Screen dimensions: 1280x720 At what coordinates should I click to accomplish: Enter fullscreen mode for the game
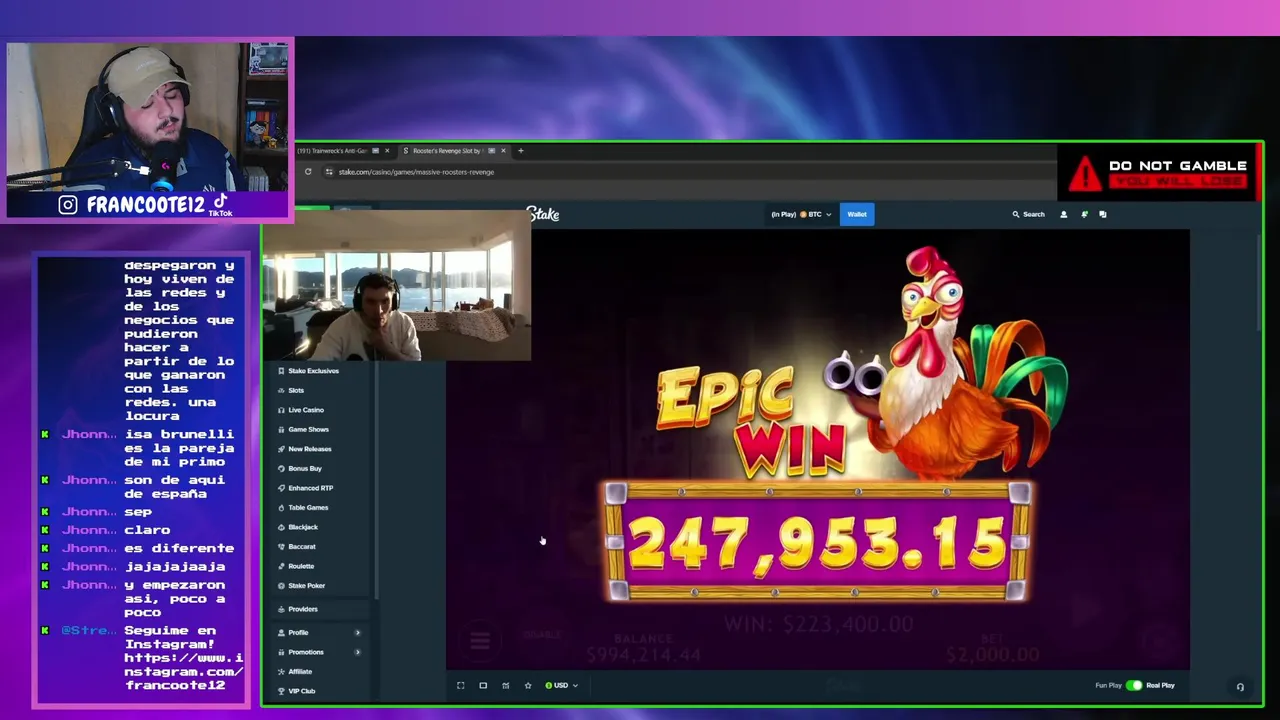coord(461,685)
